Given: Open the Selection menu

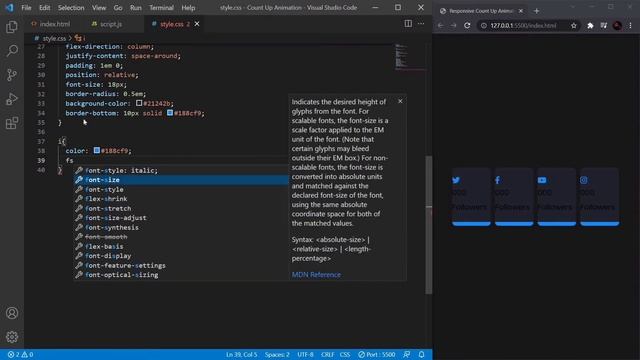Looking at the screenshot, I should tap(71, 8).
